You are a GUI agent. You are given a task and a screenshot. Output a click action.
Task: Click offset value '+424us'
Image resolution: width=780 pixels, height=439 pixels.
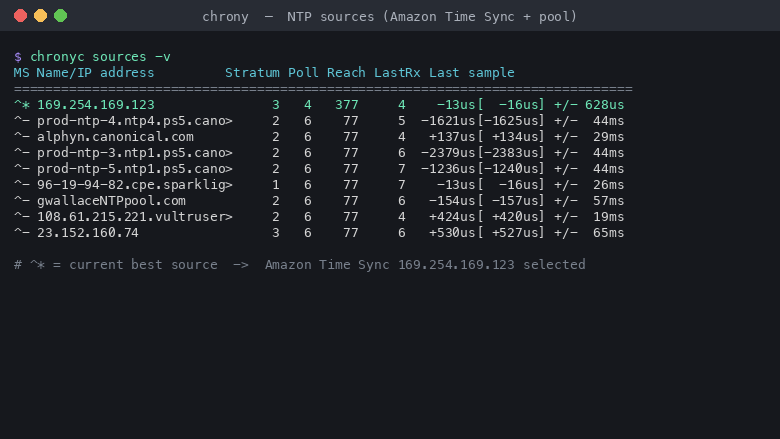(x=452, y=216)
